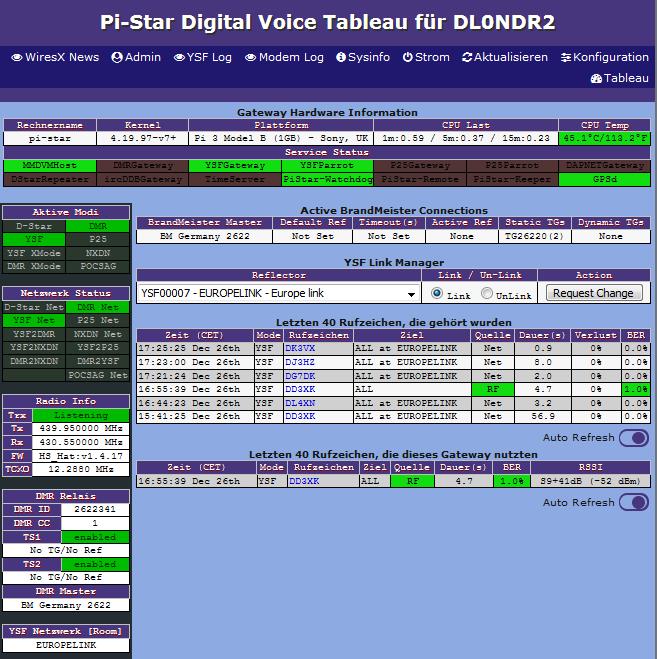657x659 pixels.
Task: Click the firmware value HS_Hat:v1.4.17
Action: pyautogui.click(x=81, y=456)
